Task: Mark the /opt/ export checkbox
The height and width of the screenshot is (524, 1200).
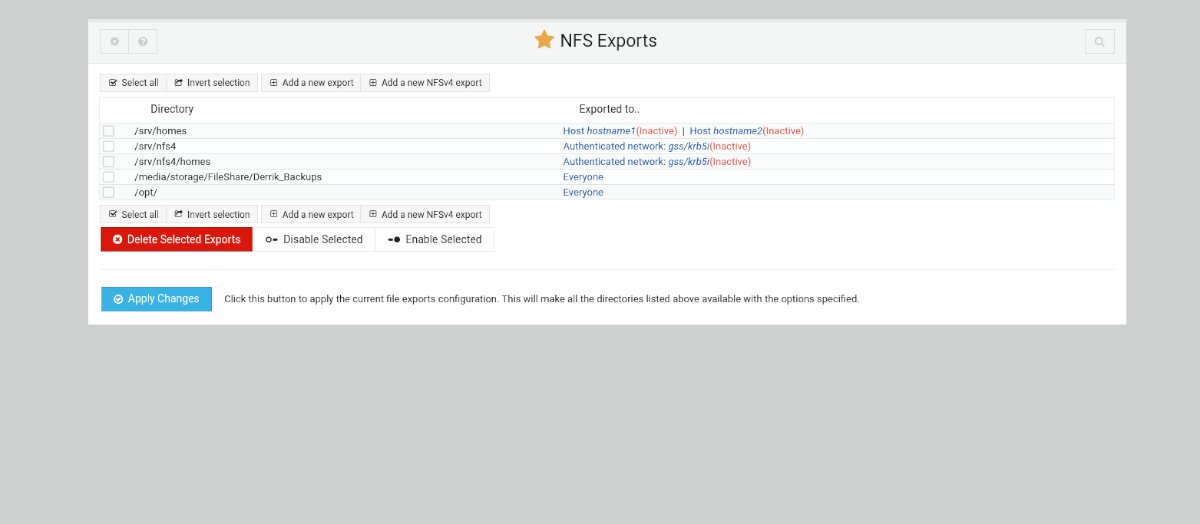Action: pos(109,192)
